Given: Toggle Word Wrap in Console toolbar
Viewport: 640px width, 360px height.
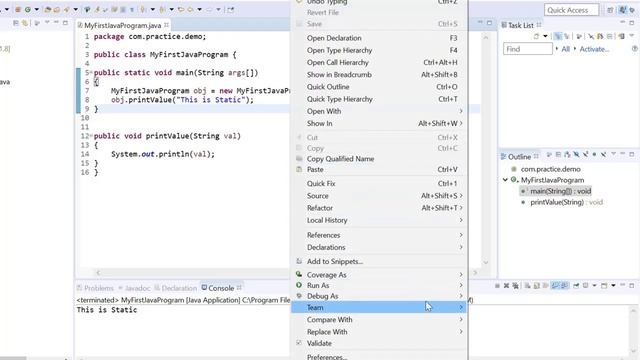Looking at the screenshot, I should (546, 286).
